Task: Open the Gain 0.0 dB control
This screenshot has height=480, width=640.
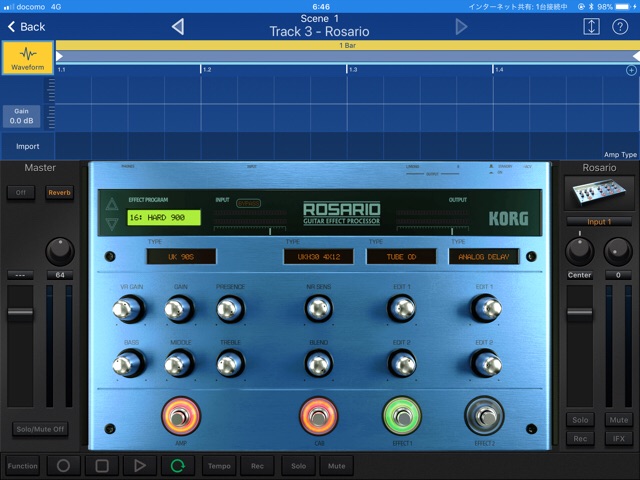Action: [22, 116]
